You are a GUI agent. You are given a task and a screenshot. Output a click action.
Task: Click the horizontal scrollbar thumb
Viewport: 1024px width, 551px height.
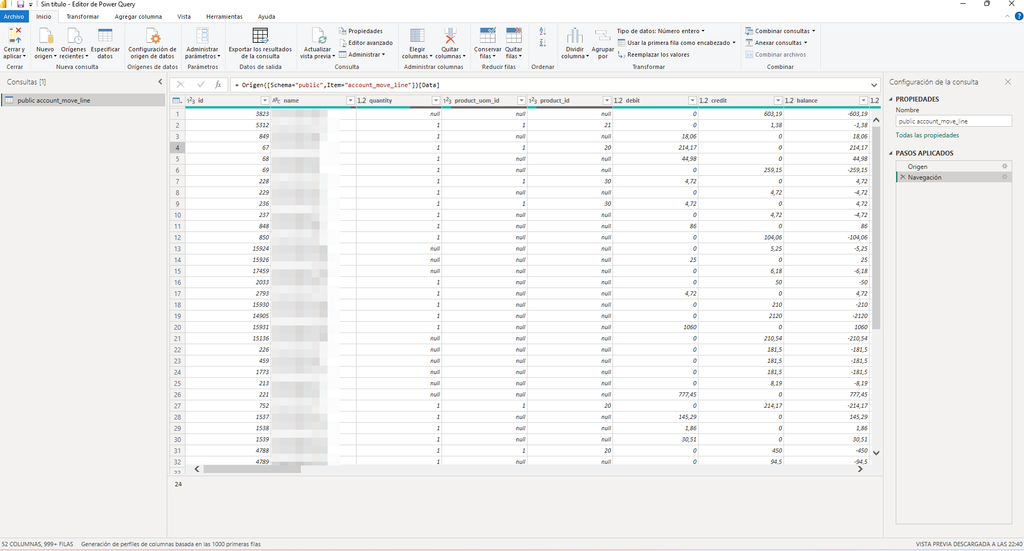pyautogui.click(x=251, y=469)
